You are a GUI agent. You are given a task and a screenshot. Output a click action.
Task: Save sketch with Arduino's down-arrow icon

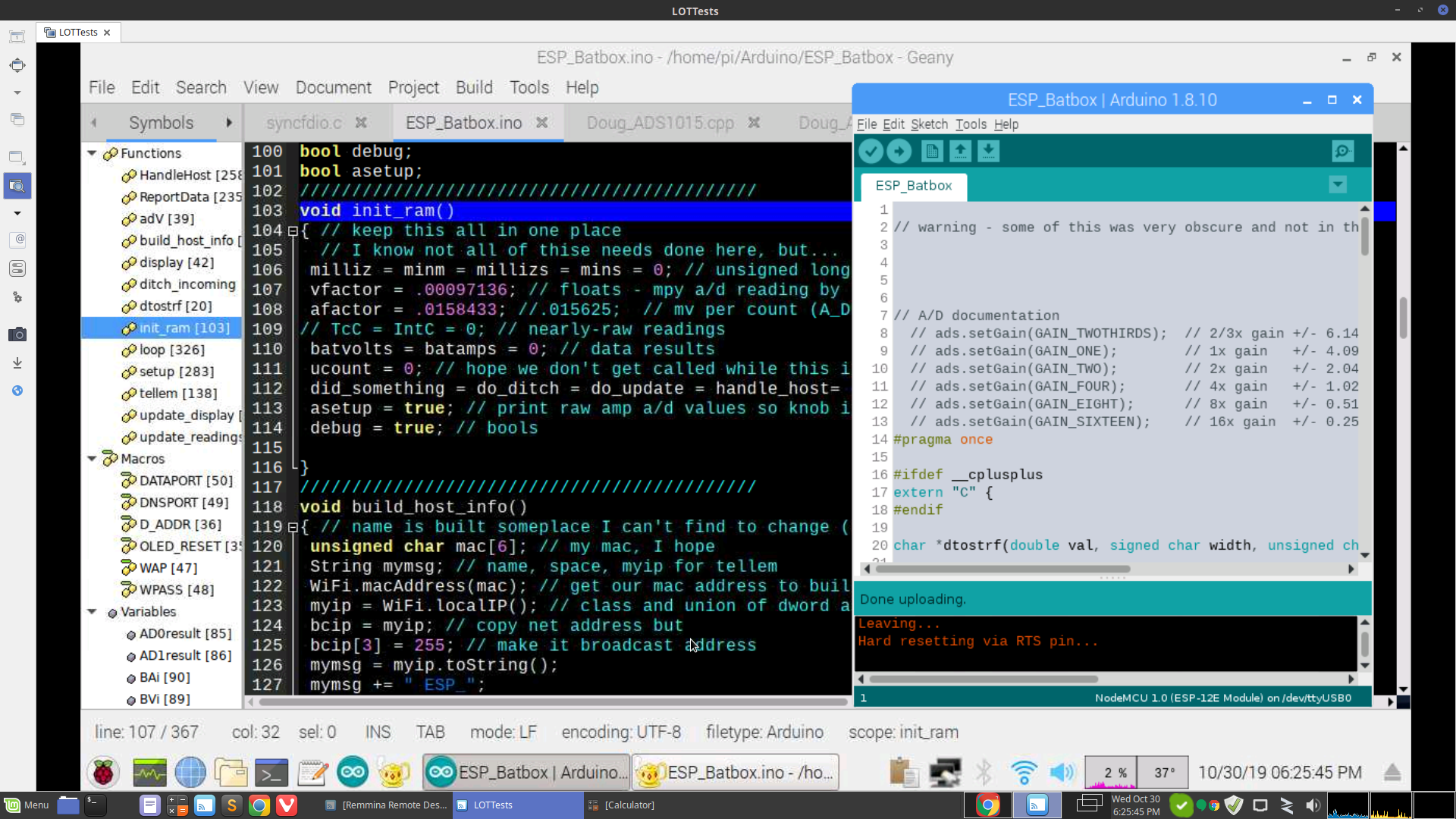988,152
